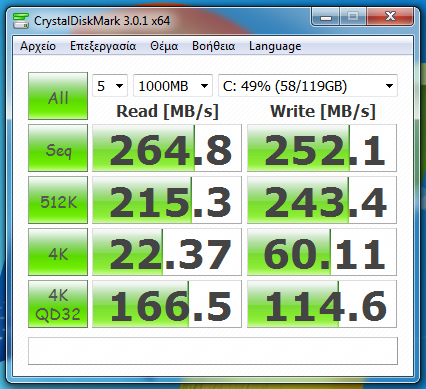The height and width of the screenshot is (389, 426).
Task: Open the Language menu
Action: click(275, 46)
